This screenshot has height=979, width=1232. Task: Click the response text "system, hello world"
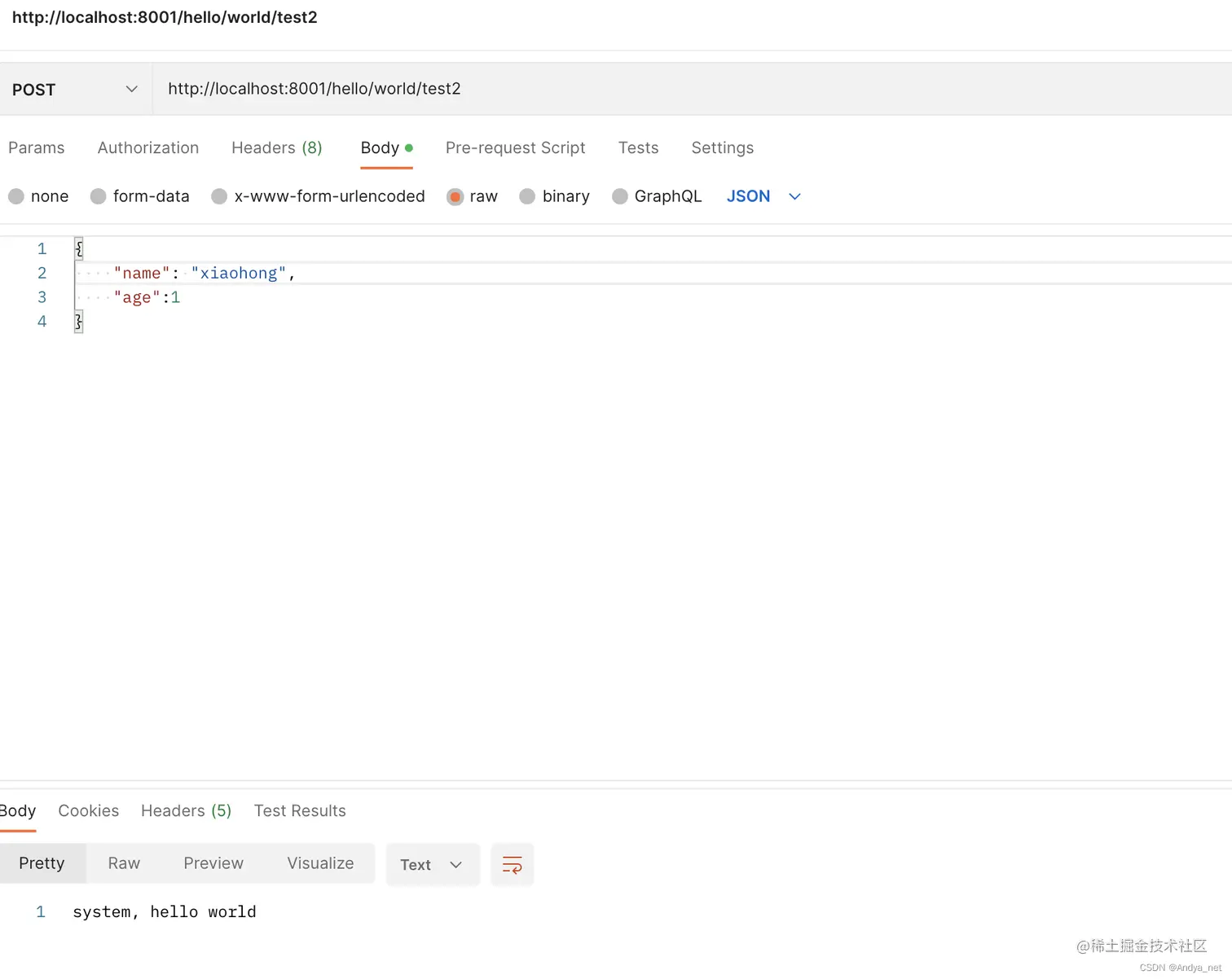[165, 912]
